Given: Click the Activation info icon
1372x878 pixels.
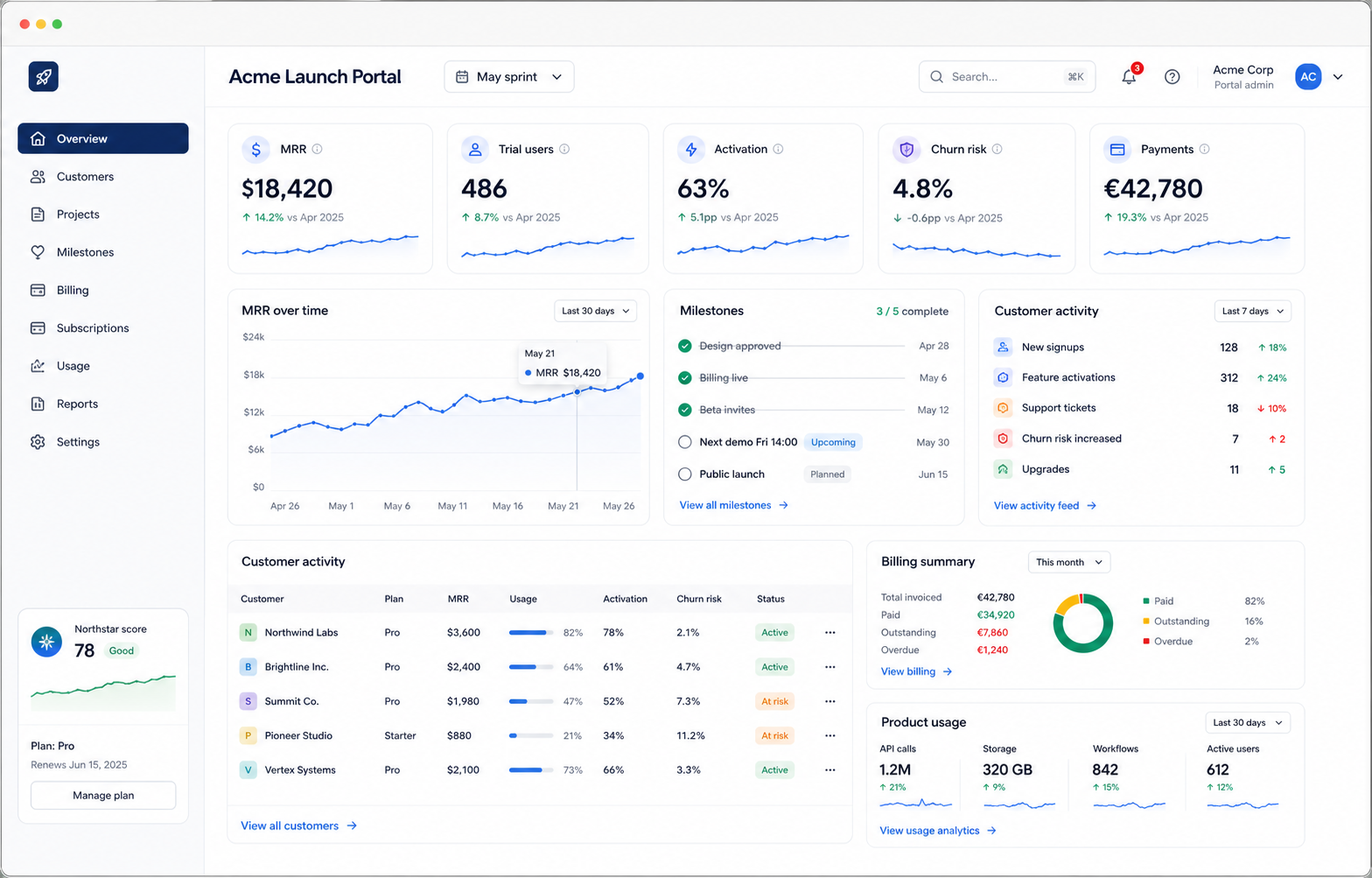Looking at the screenshot, I should pos(778,149).
